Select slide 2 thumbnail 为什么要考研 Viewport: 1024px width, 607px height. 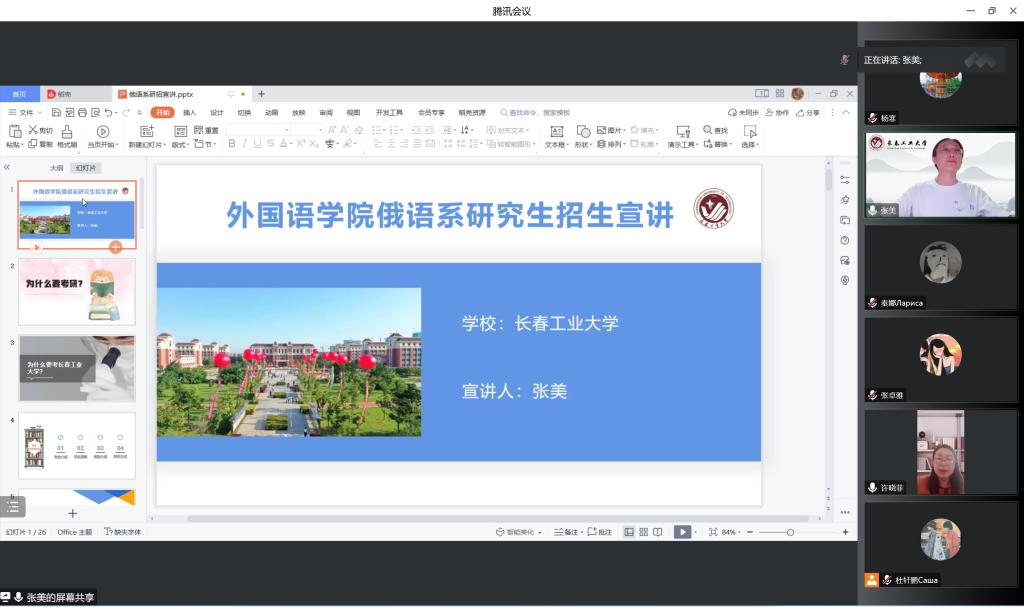click(78, 290)
